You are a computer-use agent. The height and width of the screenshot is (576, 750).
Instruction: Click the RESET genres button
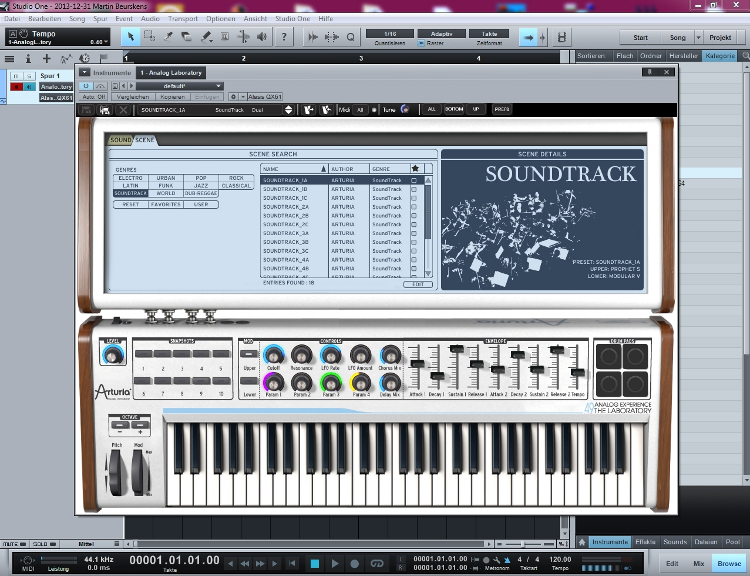pyautogui.click(x=131, y=204)
